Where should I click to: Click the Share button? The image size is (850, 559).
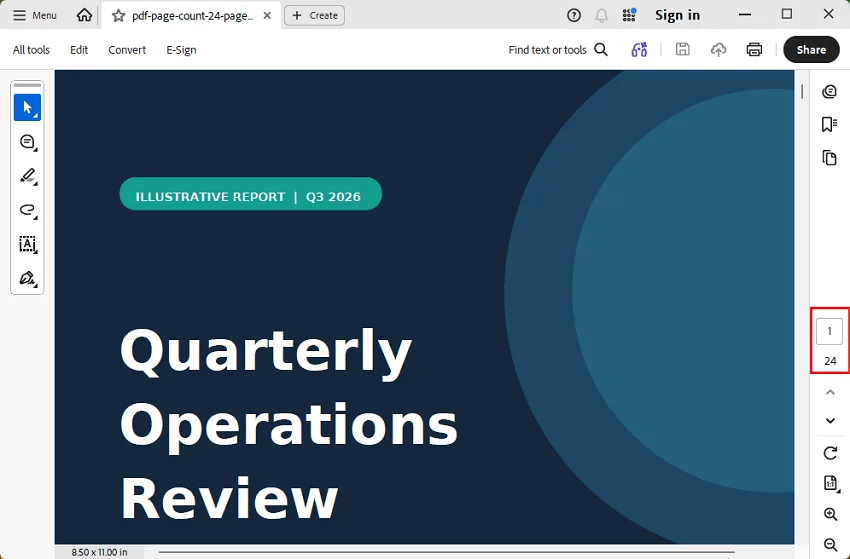pyautogui.click(x=811, y=50)
